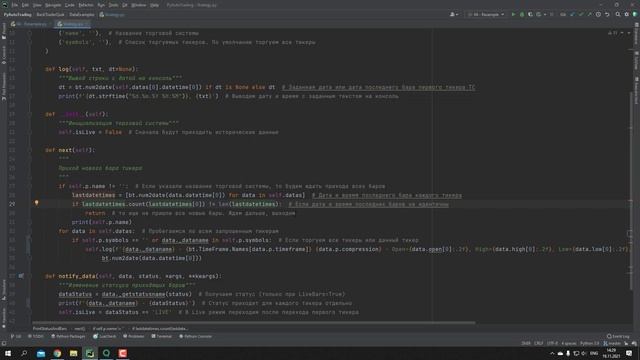Click next() in the bottom breadcrumbs
This screenshot has width=640, height=360.
80,329
